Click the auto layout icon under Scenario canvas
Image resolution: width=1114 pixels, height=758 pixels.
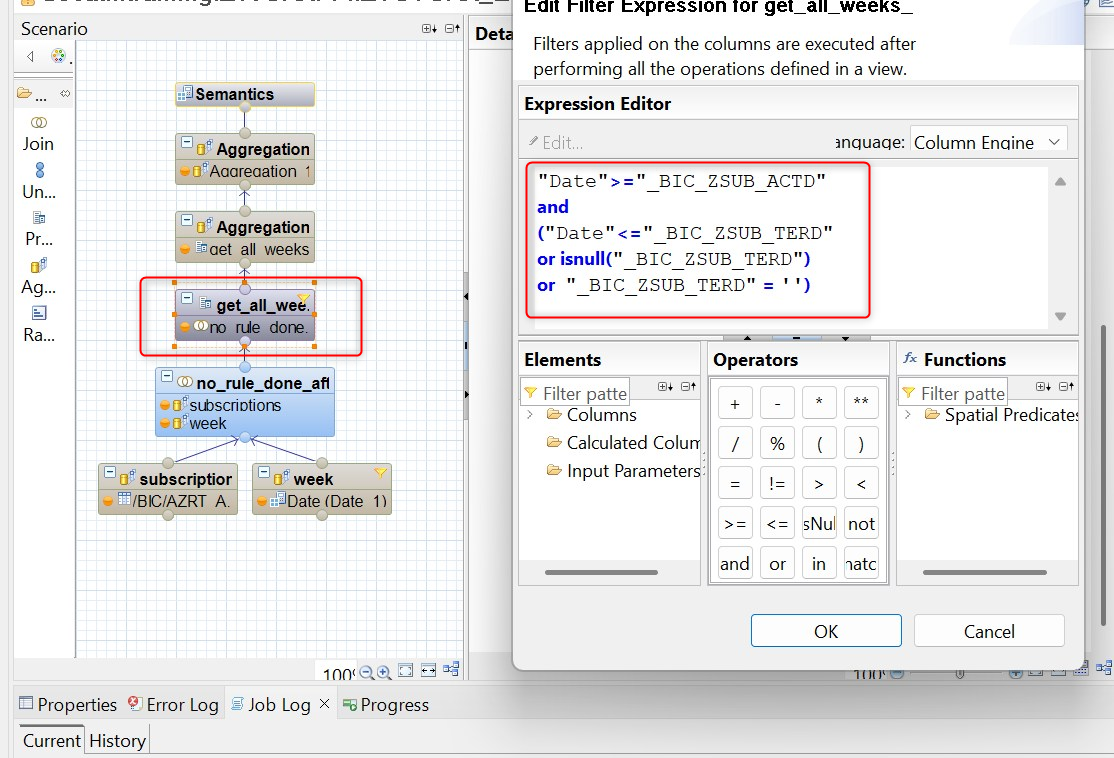tap(451, 670)
